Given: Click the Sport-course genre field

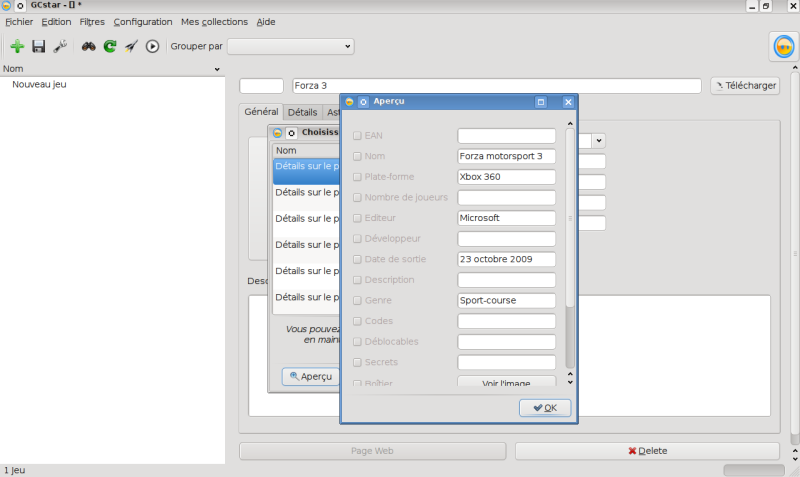Looking at the screenshot, I should point(506,300).
